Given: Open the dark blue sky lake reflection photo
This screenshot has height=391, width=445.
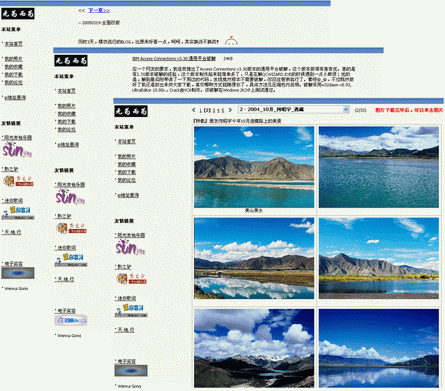Looking at the screenshot, I should (379, 348).
